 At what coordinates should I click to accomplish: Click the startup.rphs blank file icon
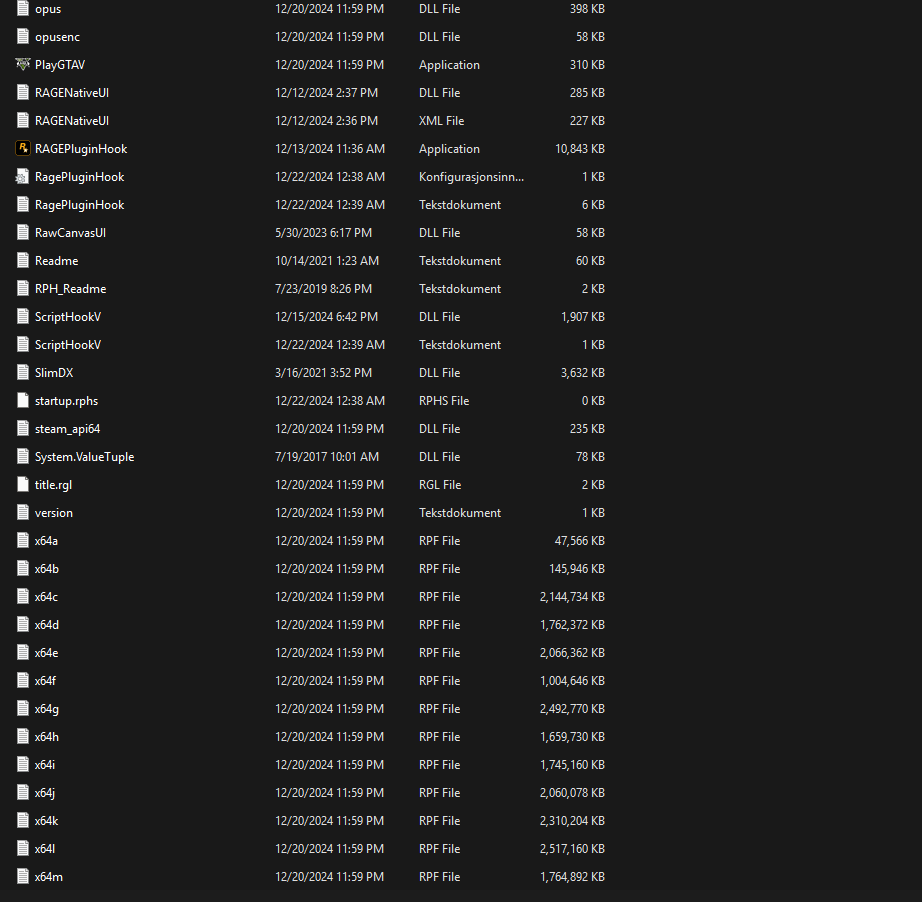23,401
